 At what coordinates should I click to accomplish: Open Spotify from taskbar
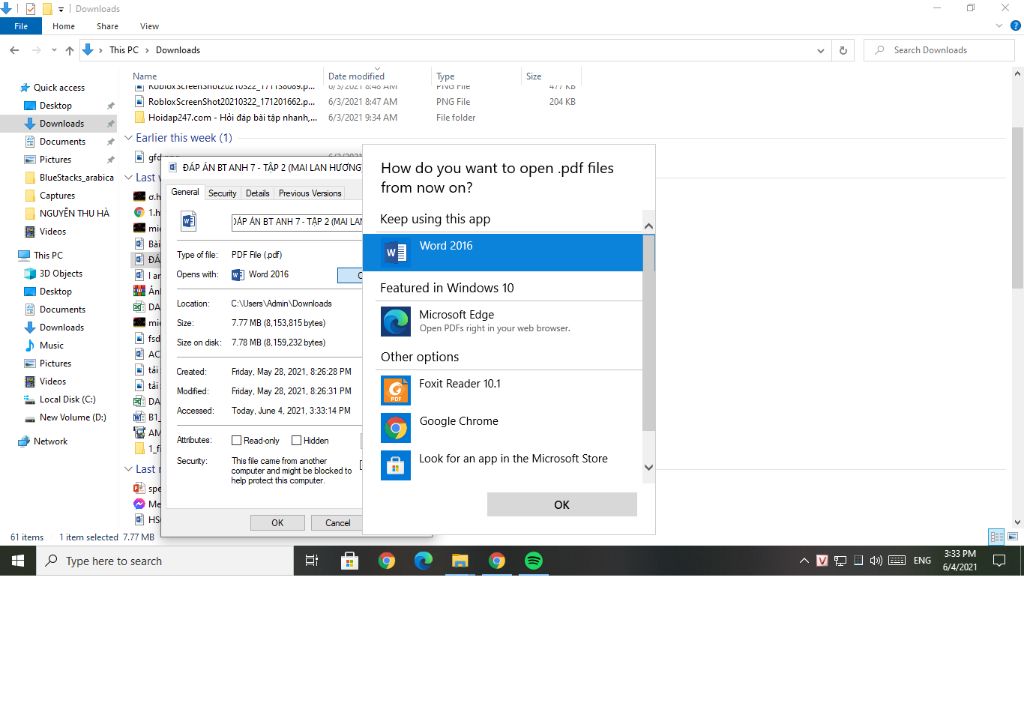pos(534,561)
